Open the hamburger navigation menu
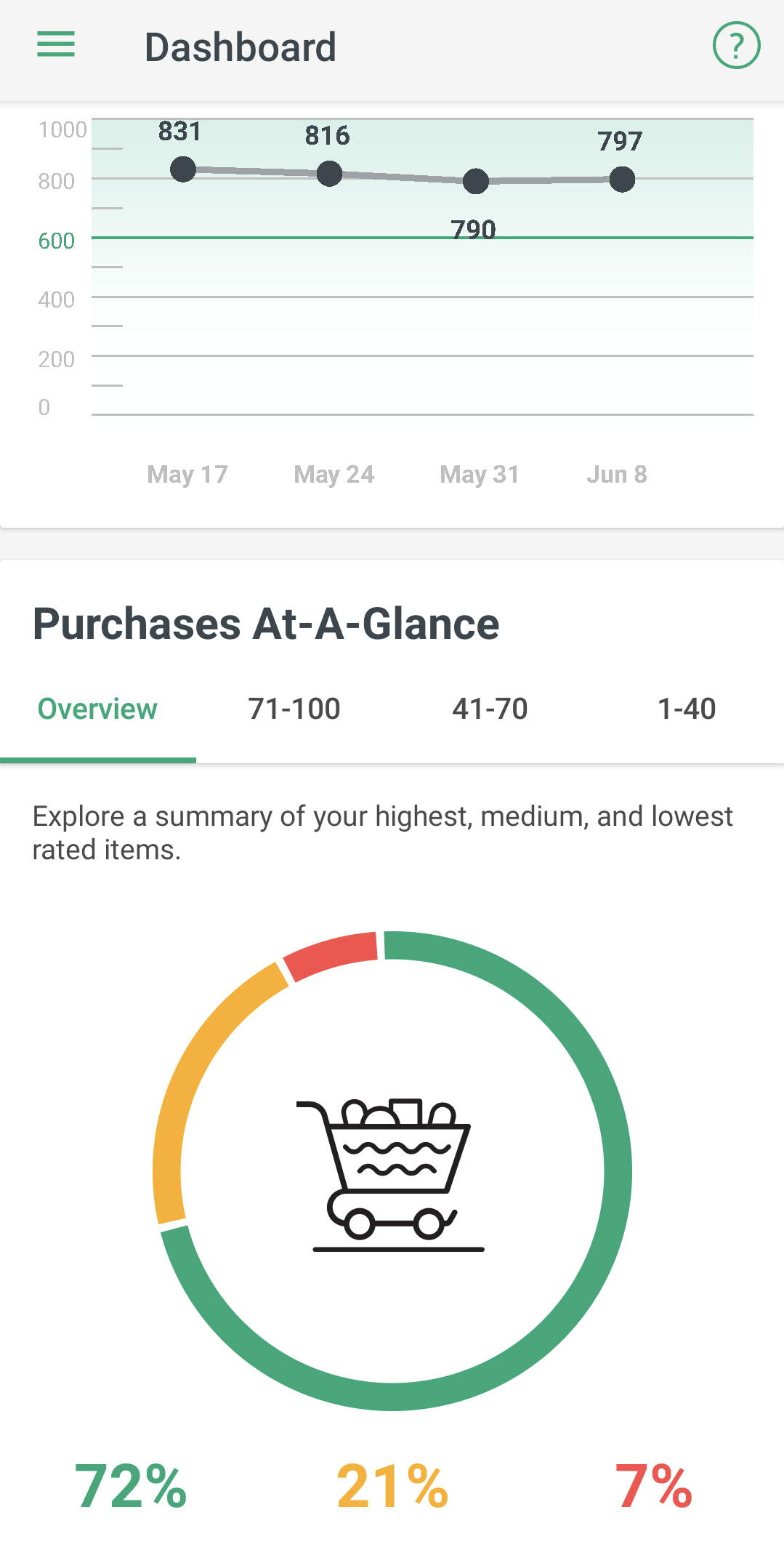The width and height of the screenshot is (784, 1555). coord(56,44)
